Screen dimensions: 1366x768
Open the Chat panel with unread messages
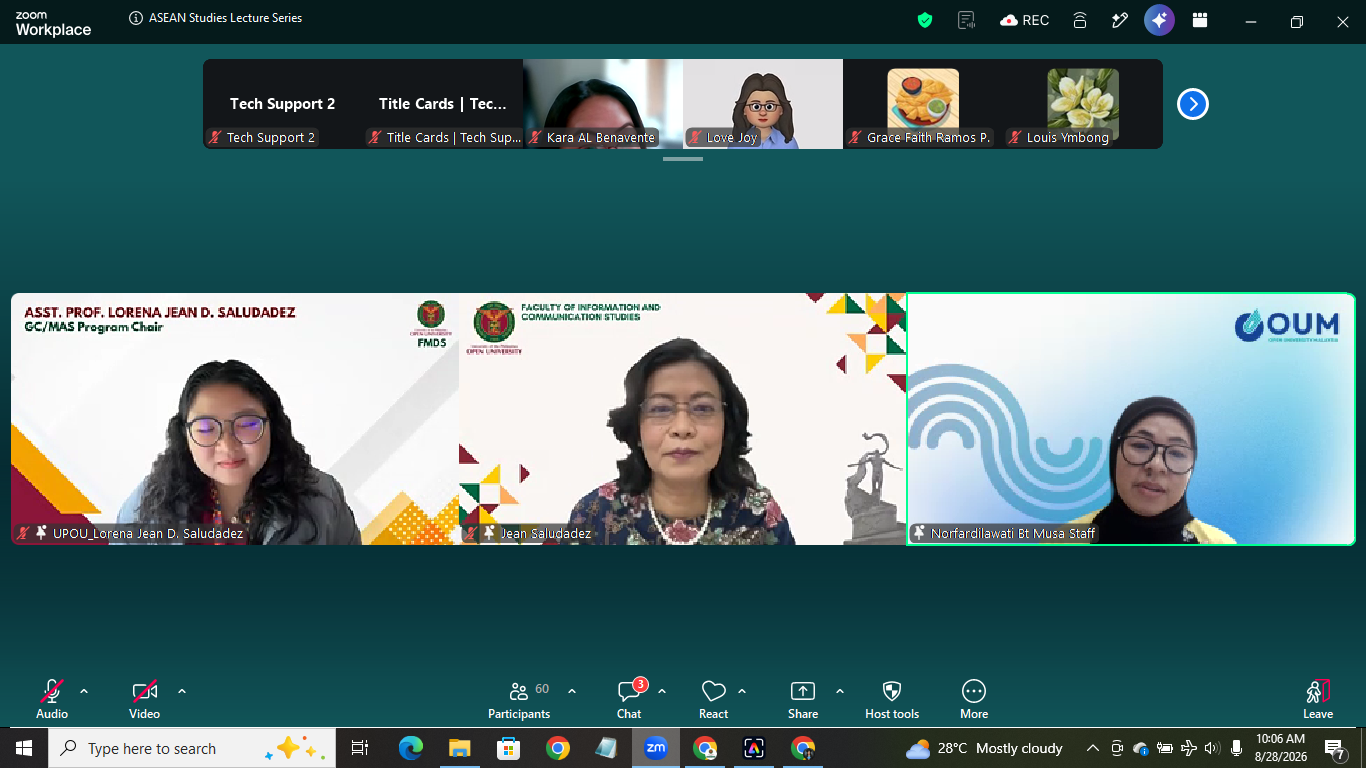(630, 699)
